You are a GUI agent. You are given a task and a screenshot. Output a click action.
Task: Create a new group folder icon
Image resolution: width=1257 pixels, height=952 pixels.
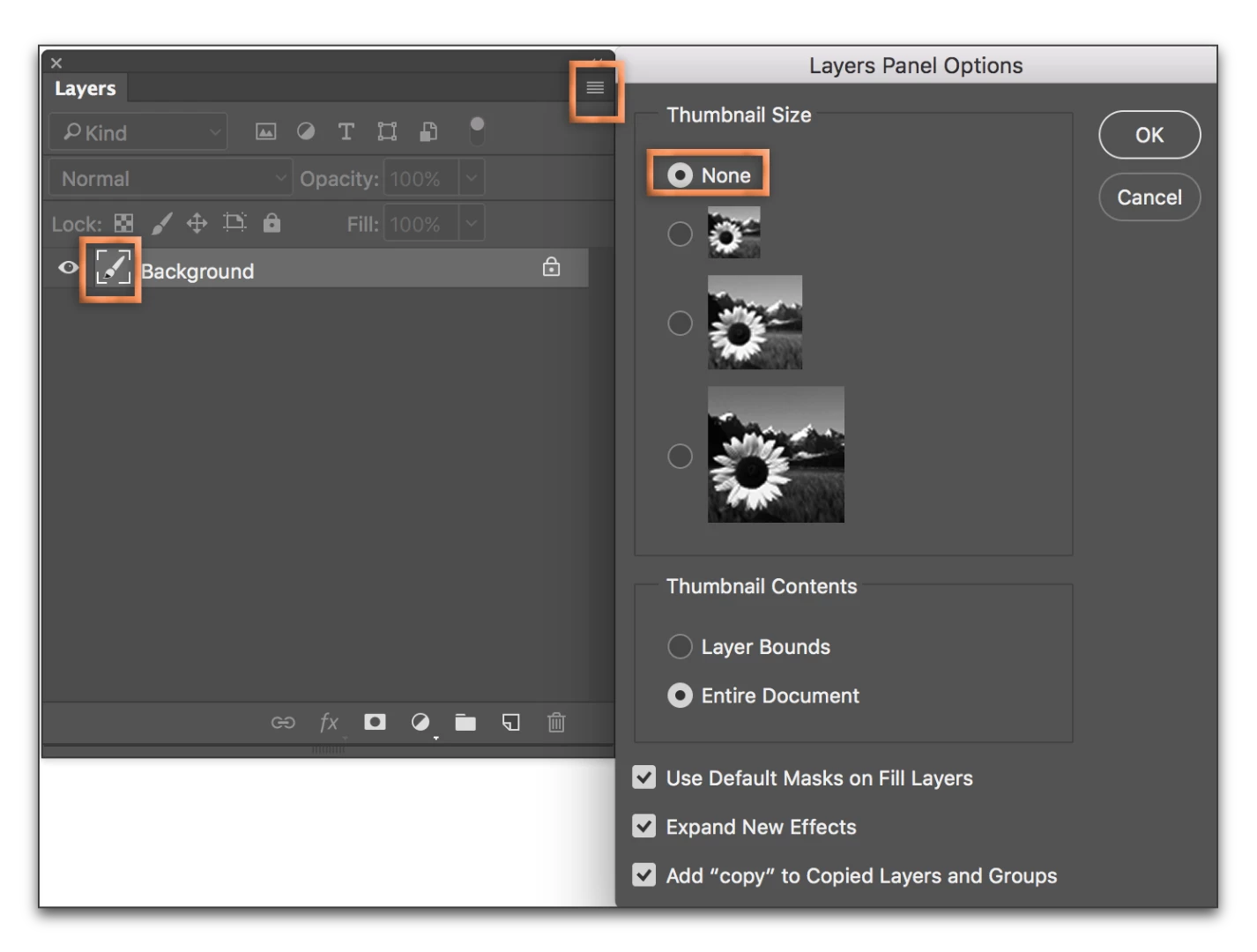465,723
